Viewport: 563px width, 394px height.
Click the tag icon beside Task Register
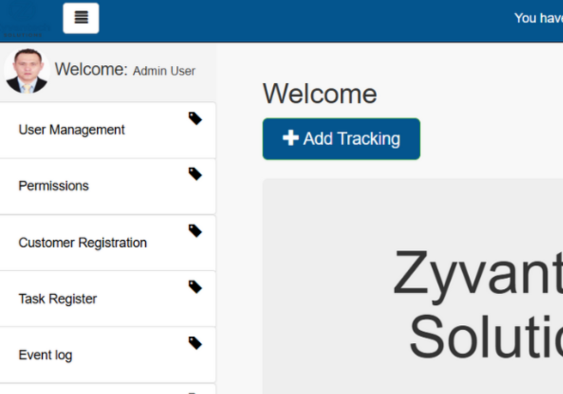[195, 287]
